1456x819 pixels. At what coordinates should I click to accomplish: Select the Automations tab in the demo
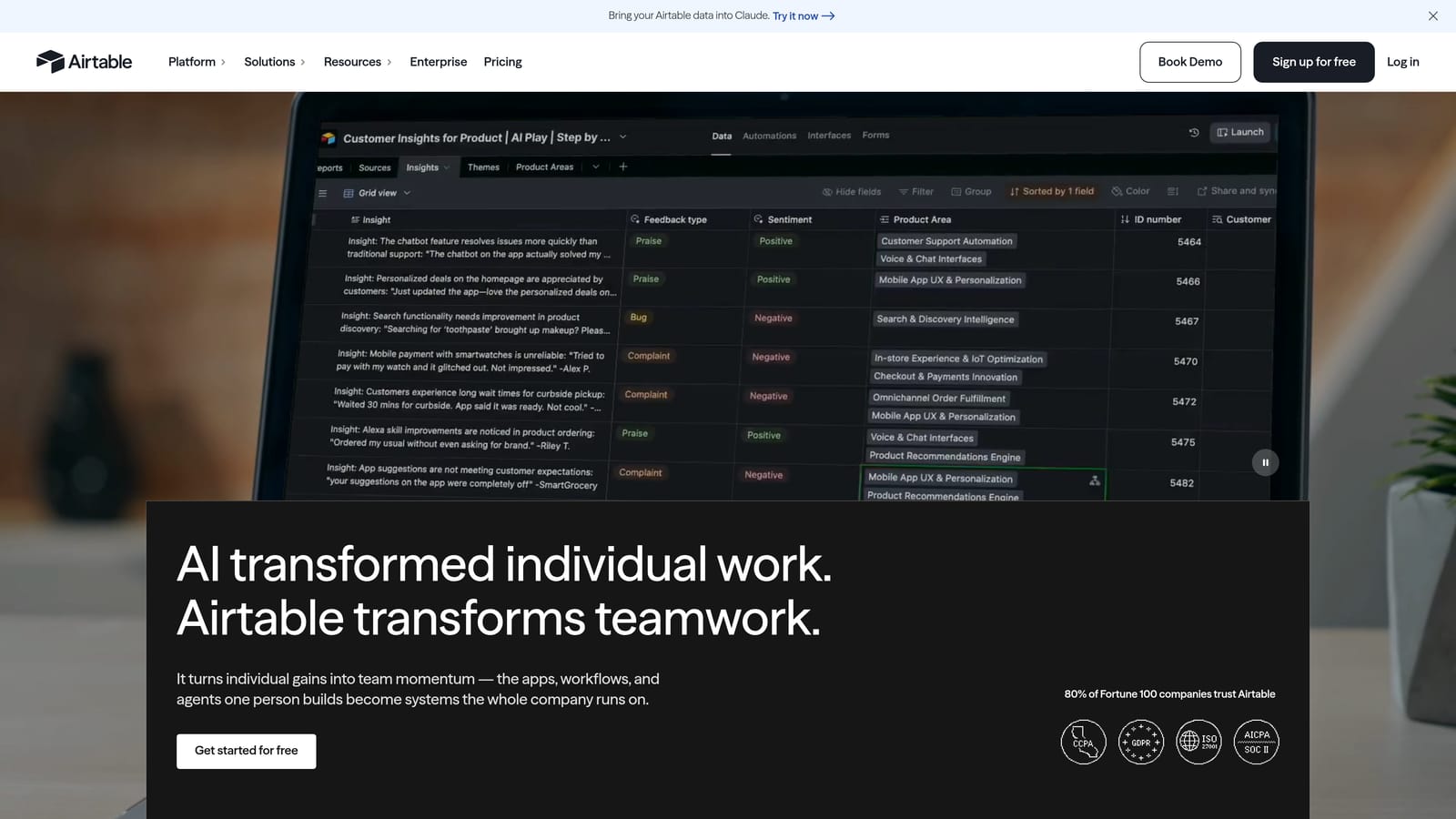pos(769,136)
